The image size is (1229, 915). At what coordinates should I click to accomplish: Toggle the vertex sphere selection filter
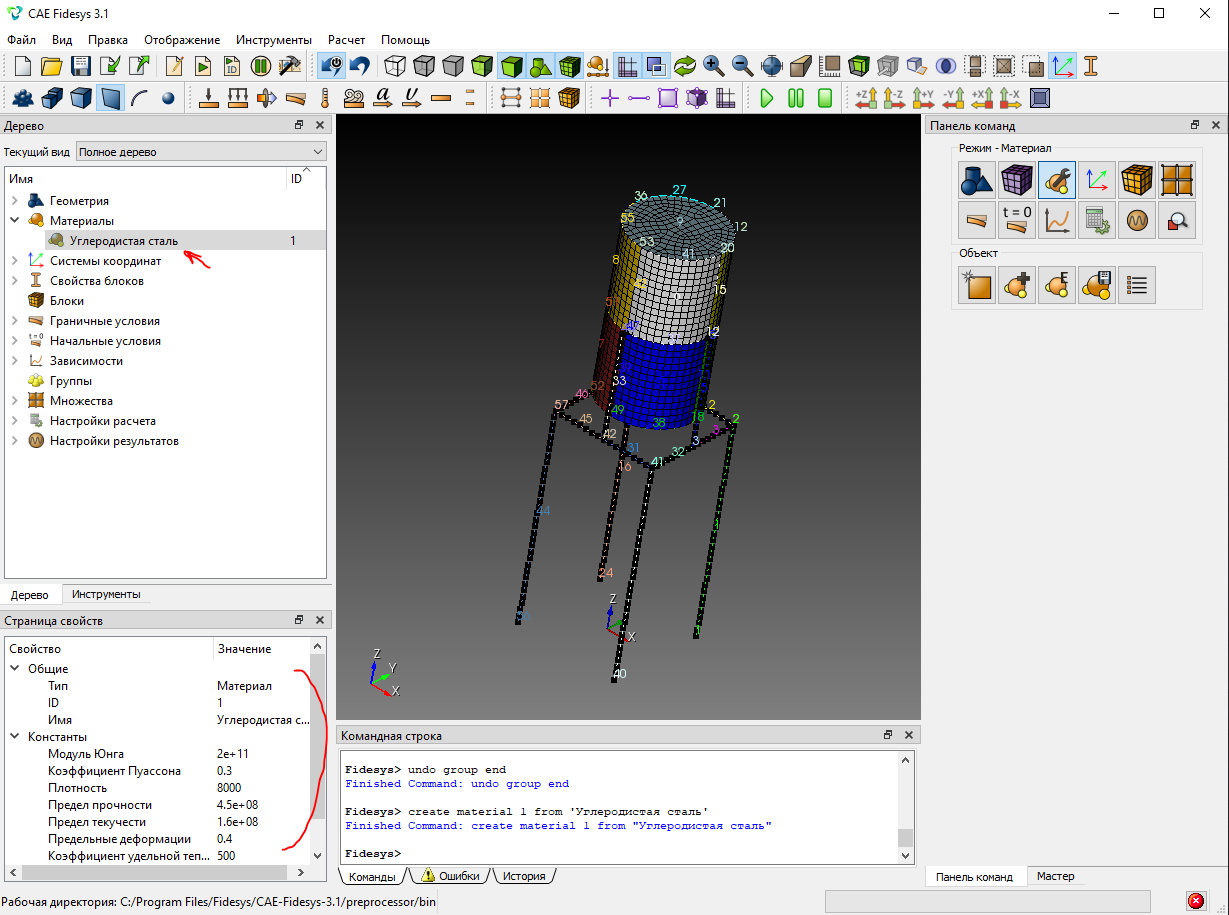point(168,98)
